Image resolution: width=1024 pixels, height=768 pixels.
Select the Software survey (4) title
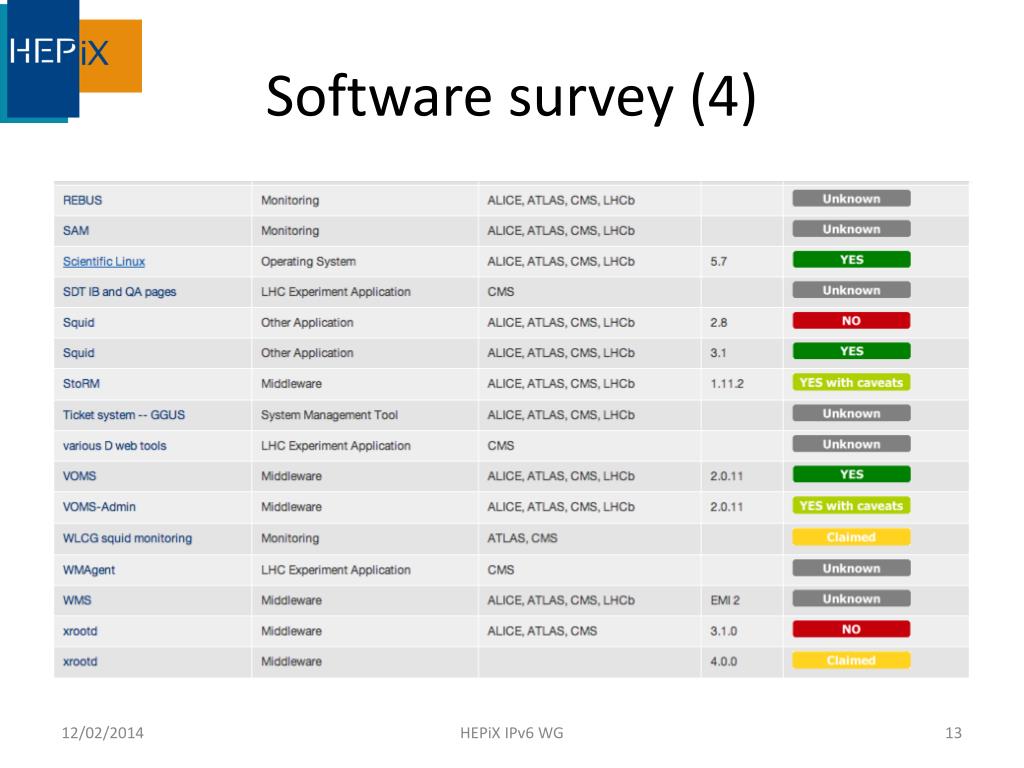[511, 97]
